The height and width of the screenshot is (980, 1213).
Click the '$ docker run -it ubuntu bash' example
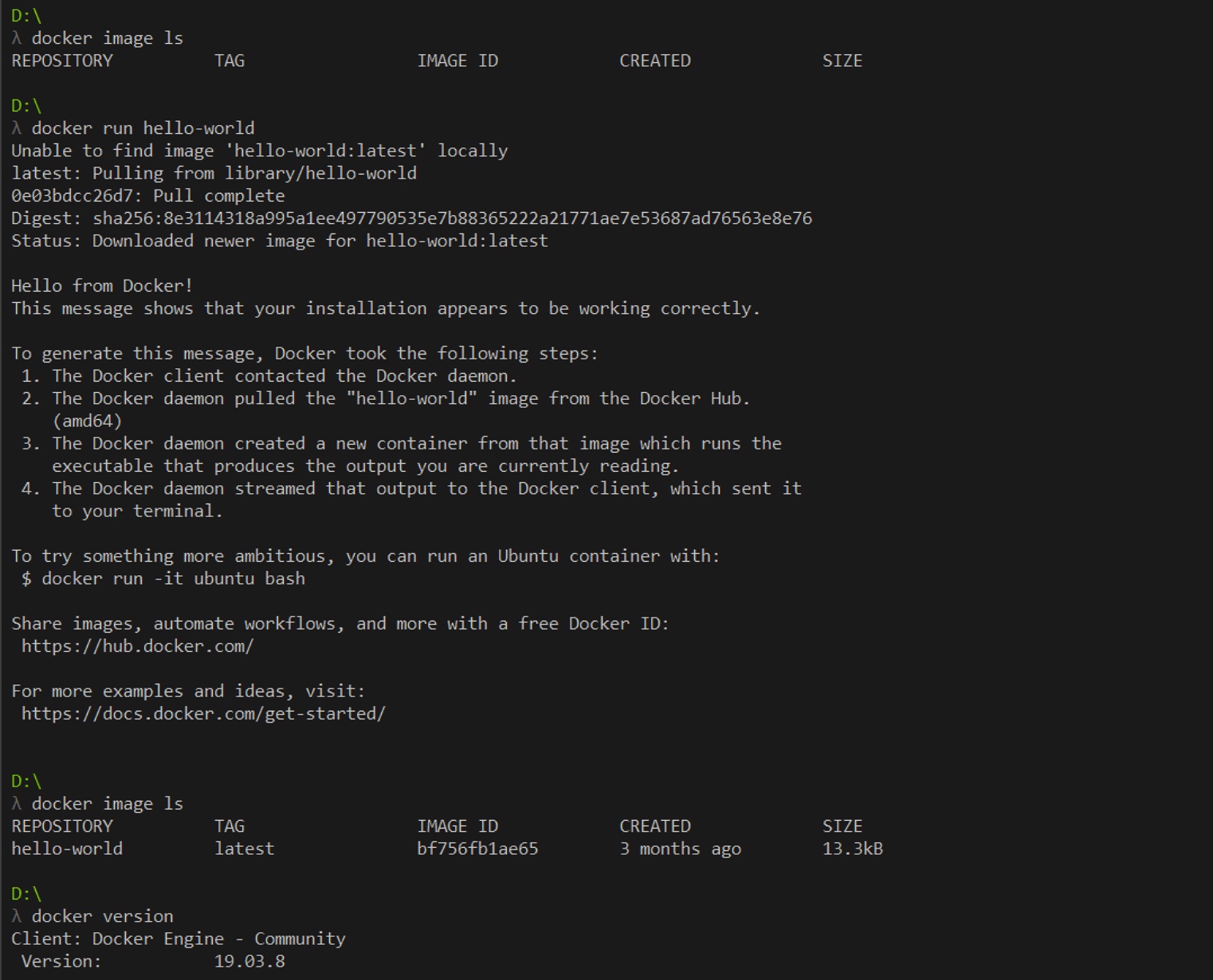tap(163, 578)
